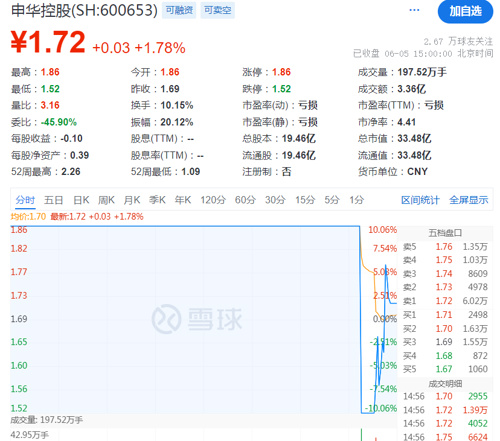Click the 成交量 197.52万手 value in stats

click(x=422, y=72)
